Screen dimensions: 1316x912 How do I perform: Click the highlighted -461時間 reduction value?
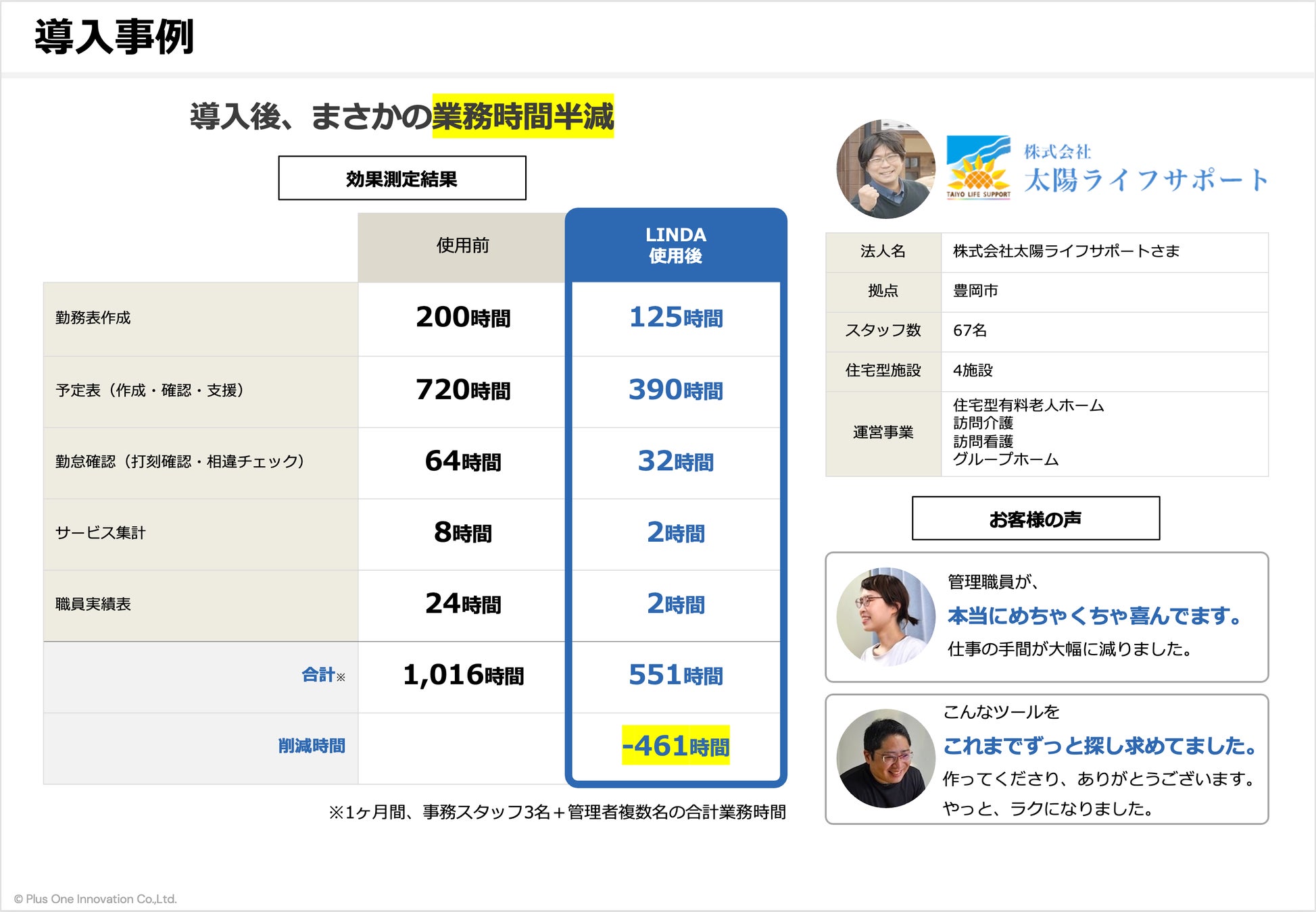coord(675,746)
